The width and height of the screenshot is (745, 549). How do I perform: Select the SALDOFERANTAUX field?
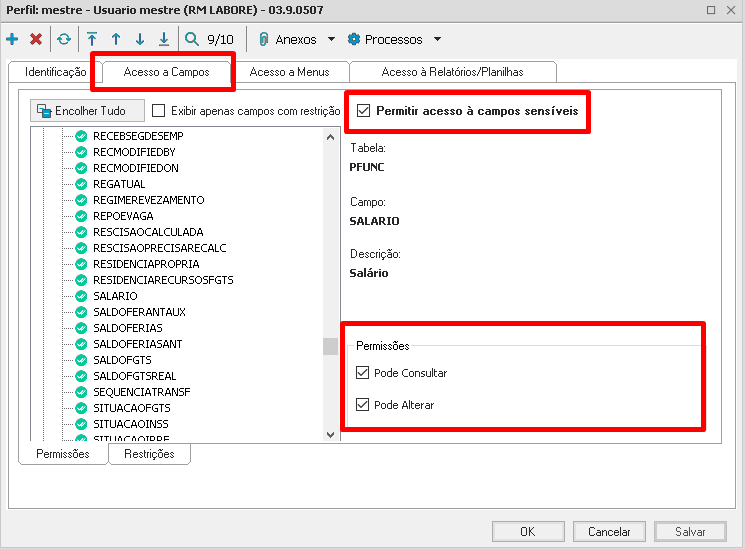(139, 312)
